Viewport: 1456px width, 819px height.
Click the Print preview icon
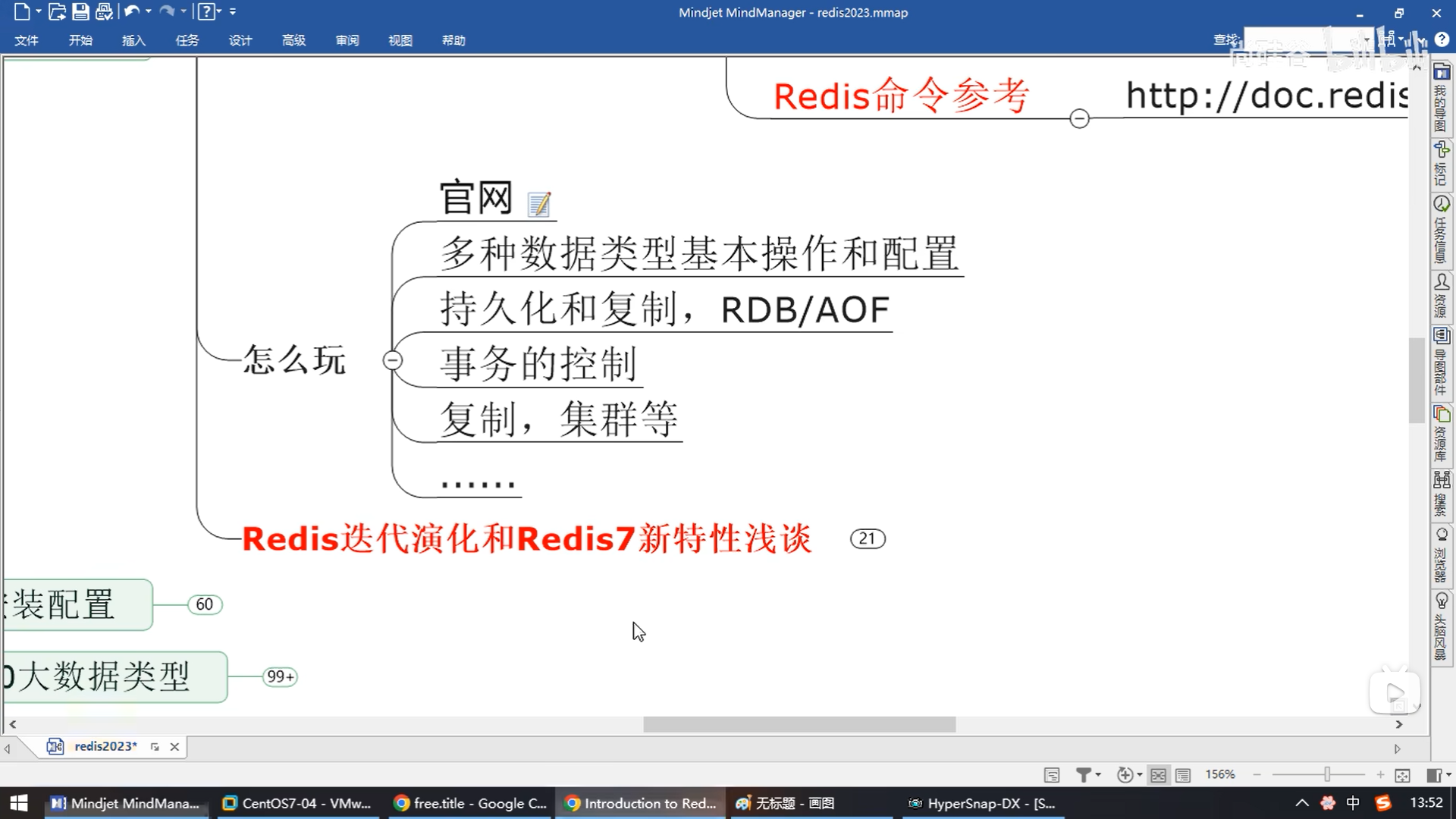(x=105, y=11)
